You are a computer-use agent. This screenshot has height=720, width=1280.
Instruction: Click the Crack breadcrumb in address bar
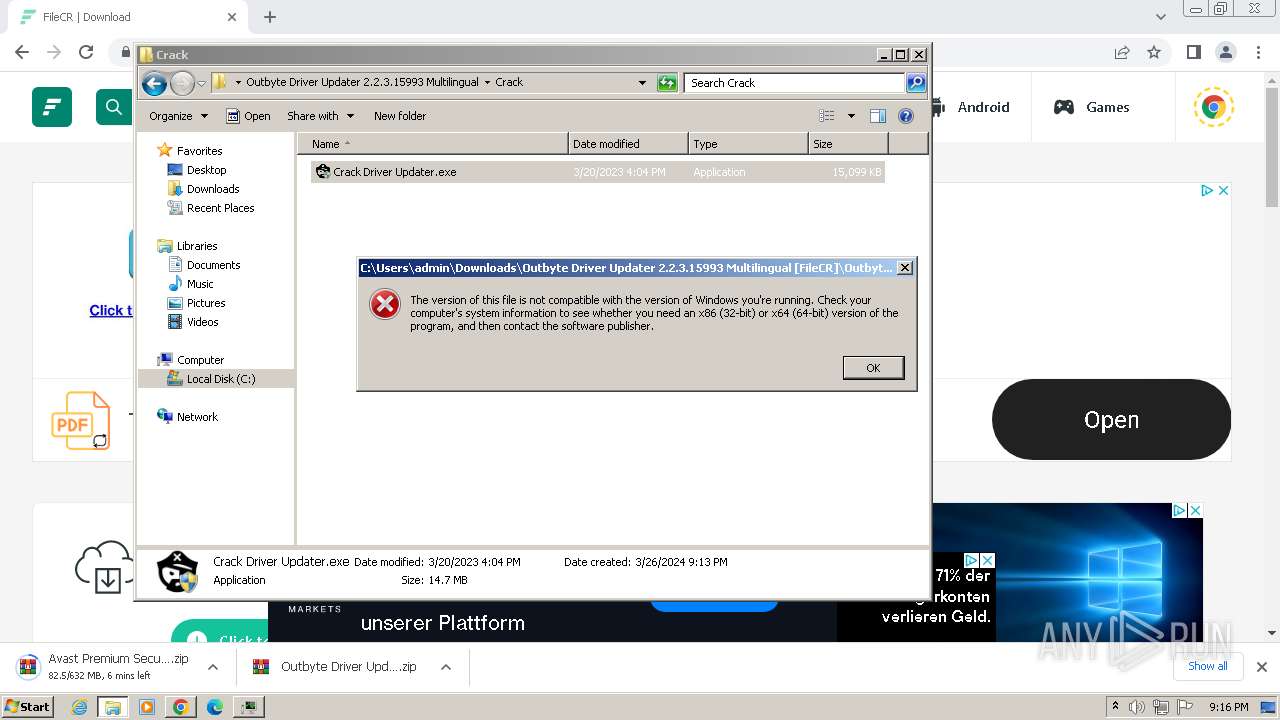point(509,83)
